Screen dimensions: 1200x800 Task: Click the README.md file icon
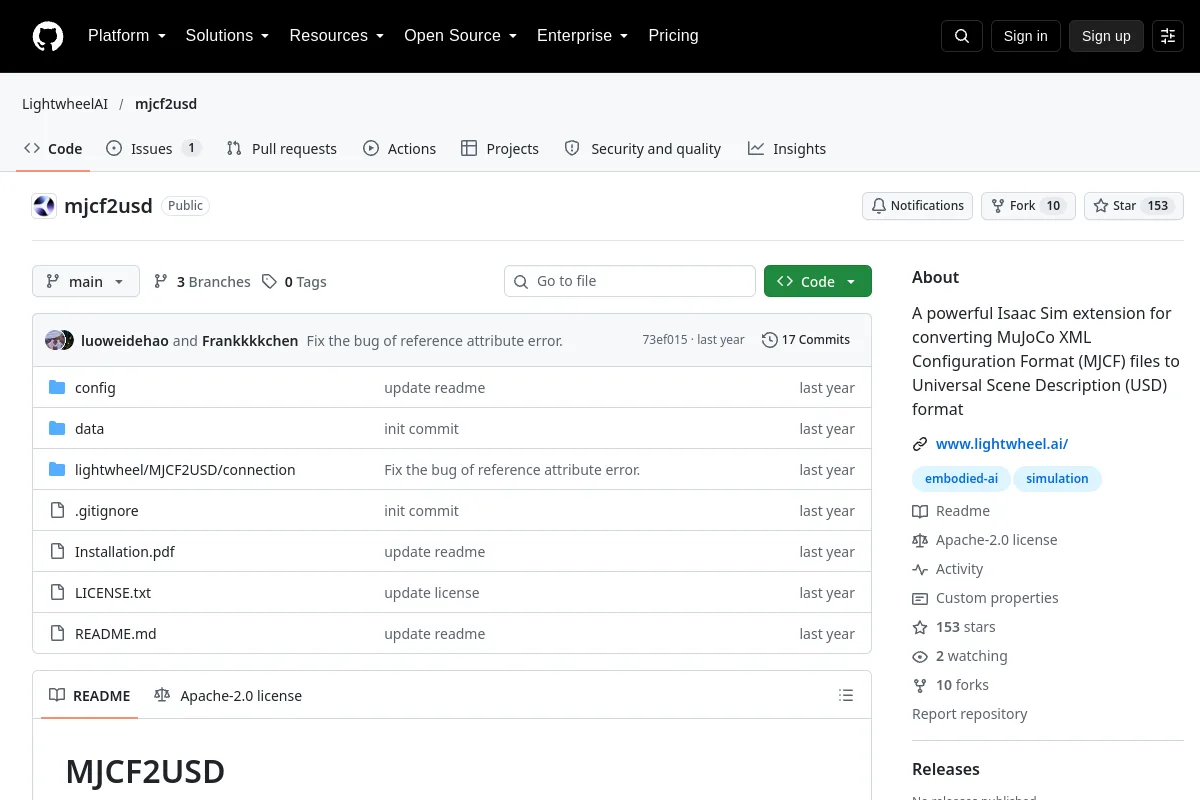[x=57, y=634]
